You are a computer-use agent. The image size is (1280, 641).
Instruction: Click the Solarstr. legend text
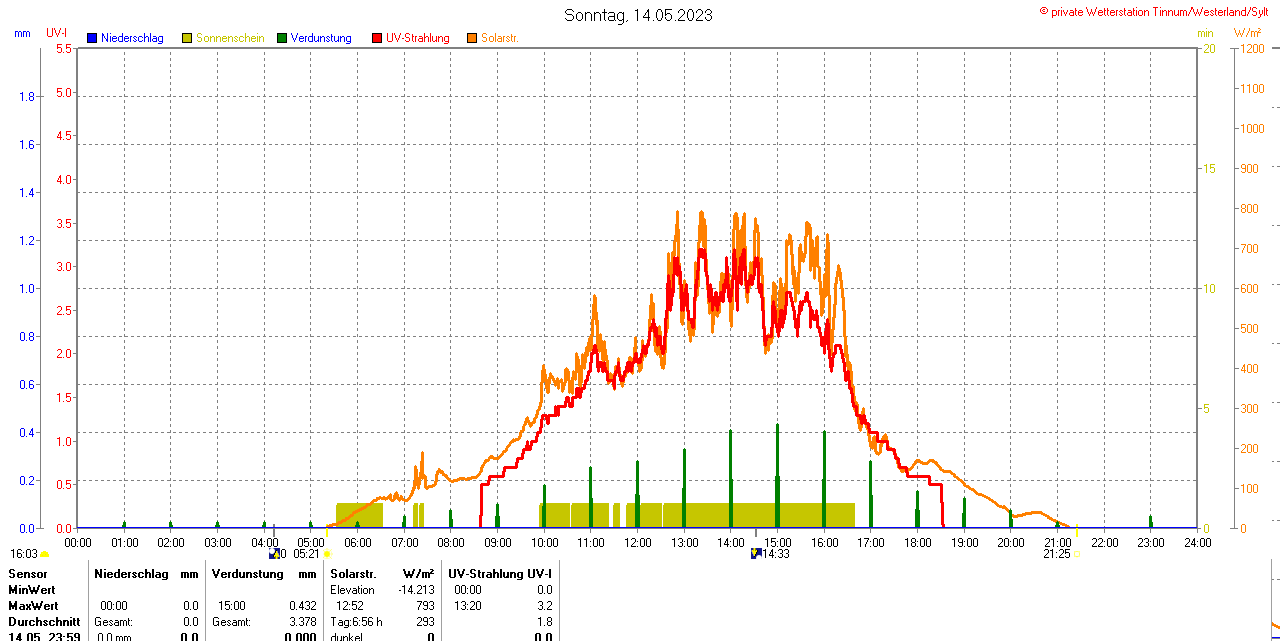coord(500,38)
